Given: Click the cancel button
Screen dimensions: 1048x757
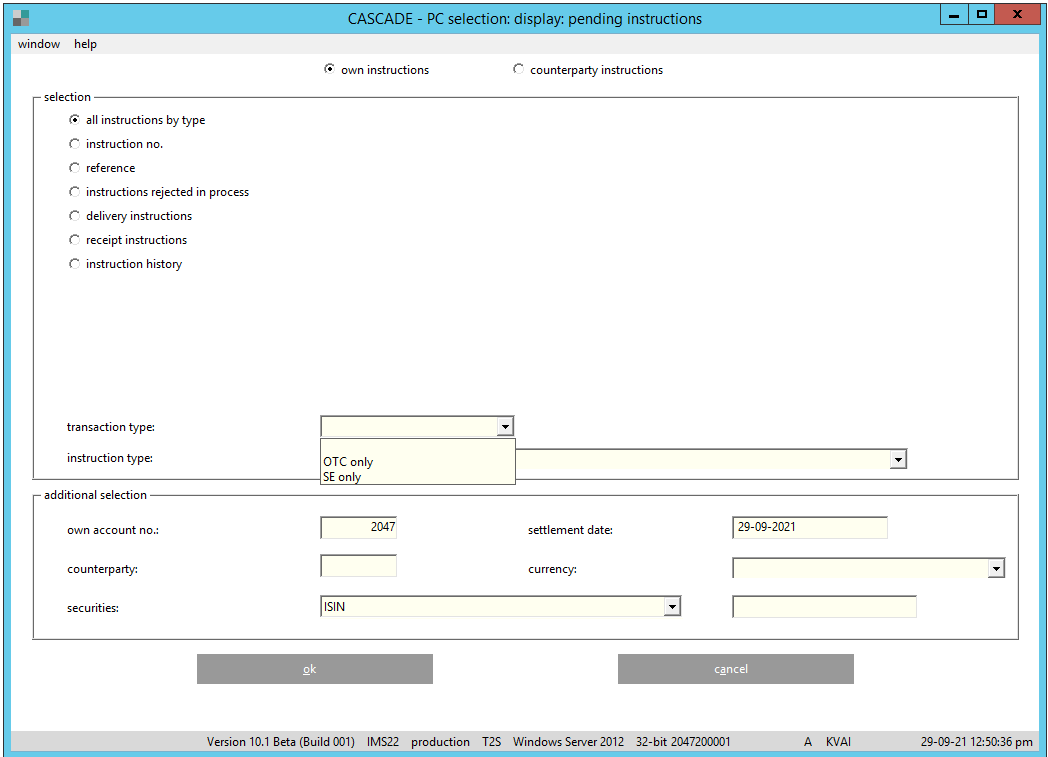Looking at the screenshot, I should 735,669.
